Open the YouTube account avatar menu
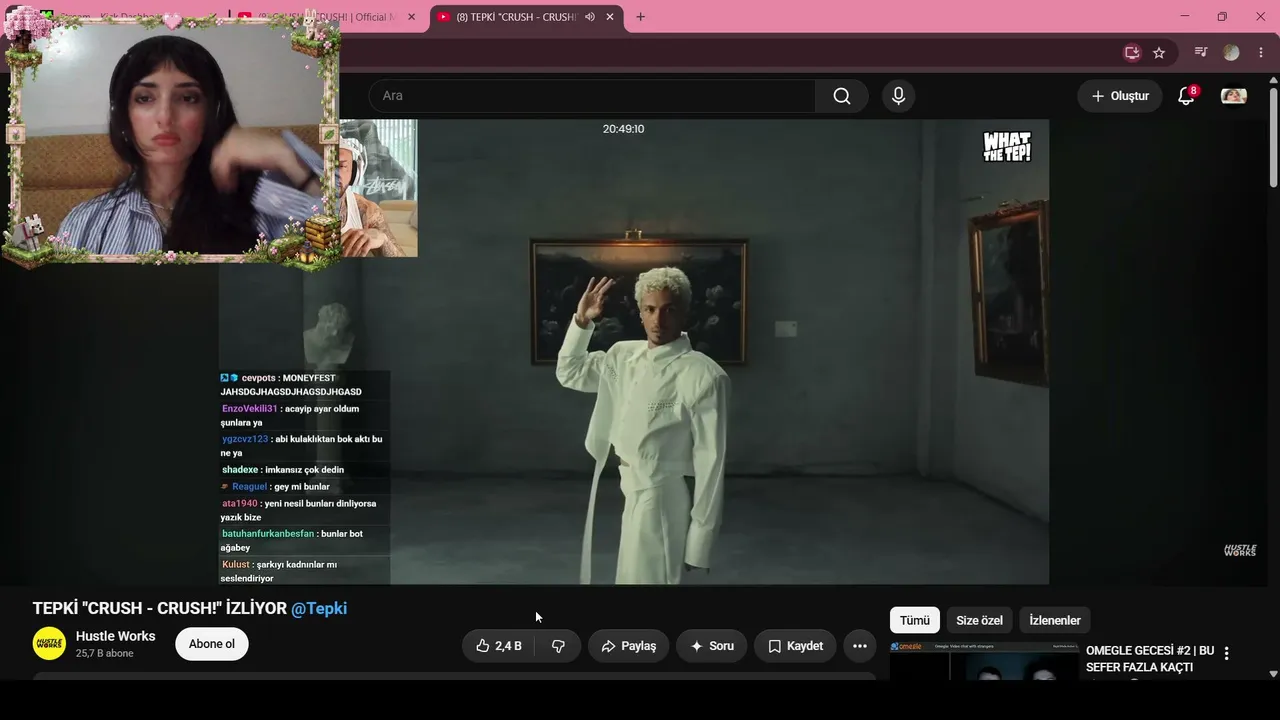Viewport: 1280px width, 720px height. [x=1234, y=96]
